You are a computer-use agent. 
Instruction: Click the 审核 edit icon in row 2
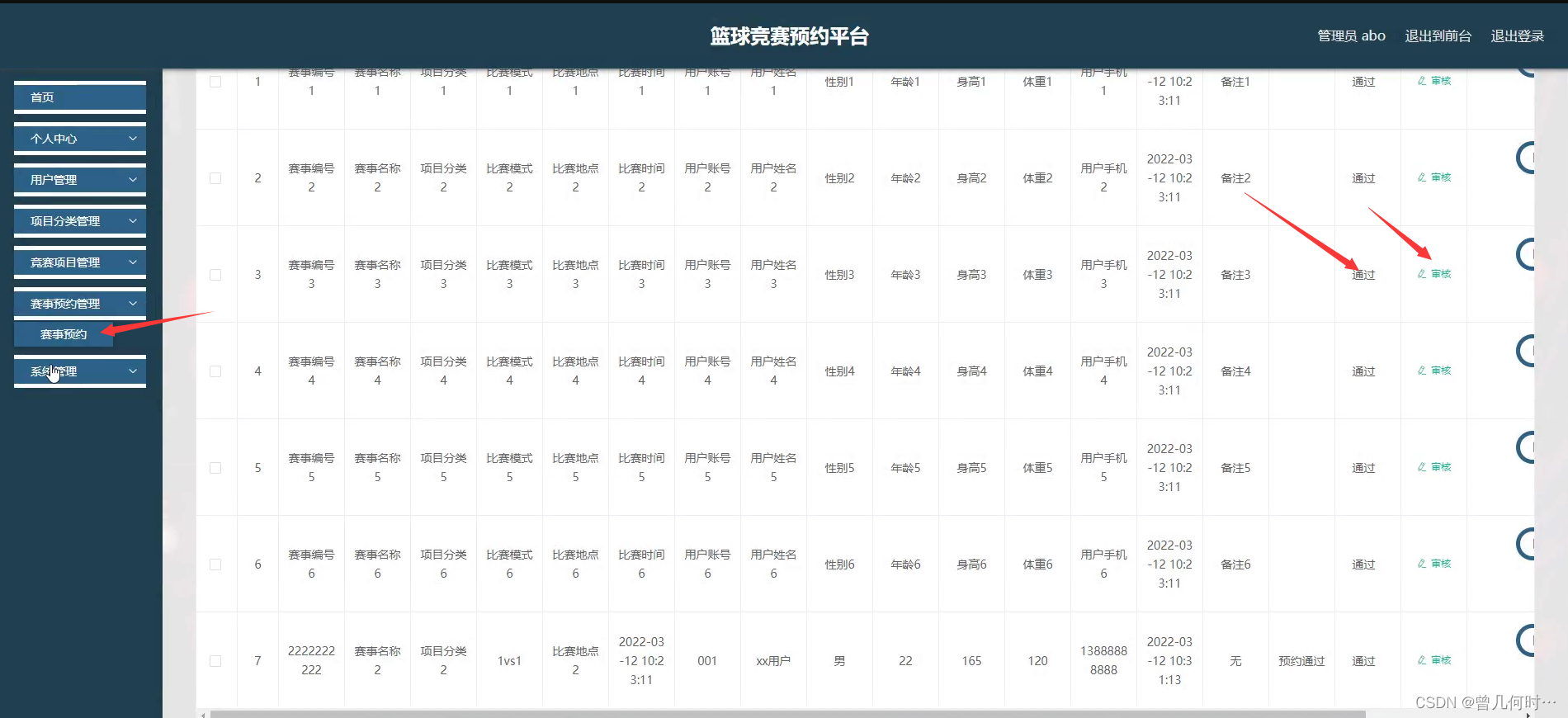click(x=1422, y=177)
